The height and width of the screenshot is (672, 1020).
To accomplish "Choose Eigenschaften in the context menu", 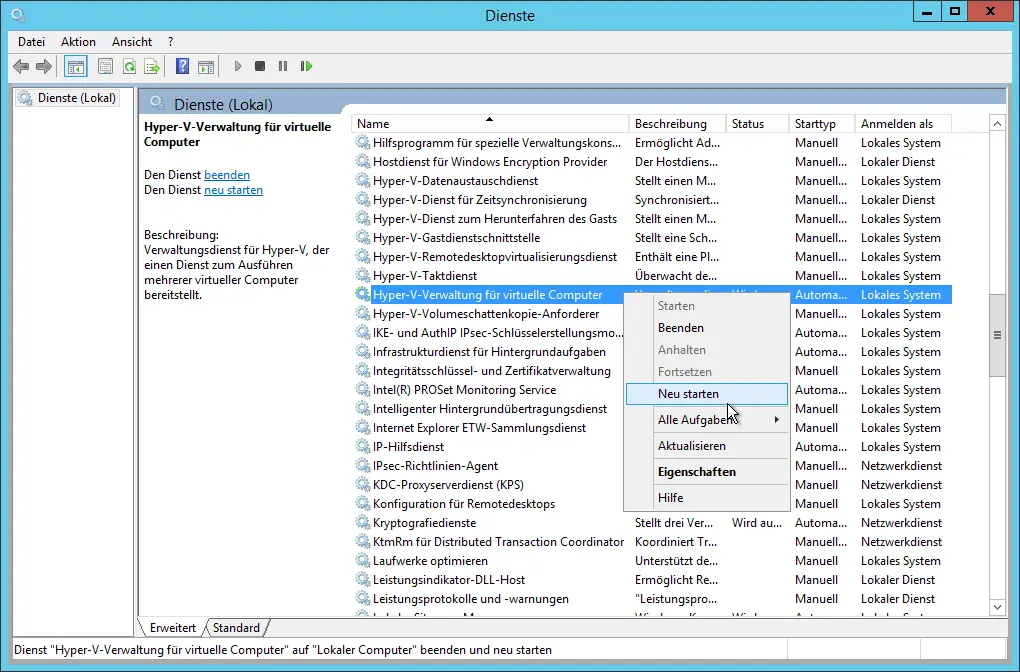I will pos(706,472).
